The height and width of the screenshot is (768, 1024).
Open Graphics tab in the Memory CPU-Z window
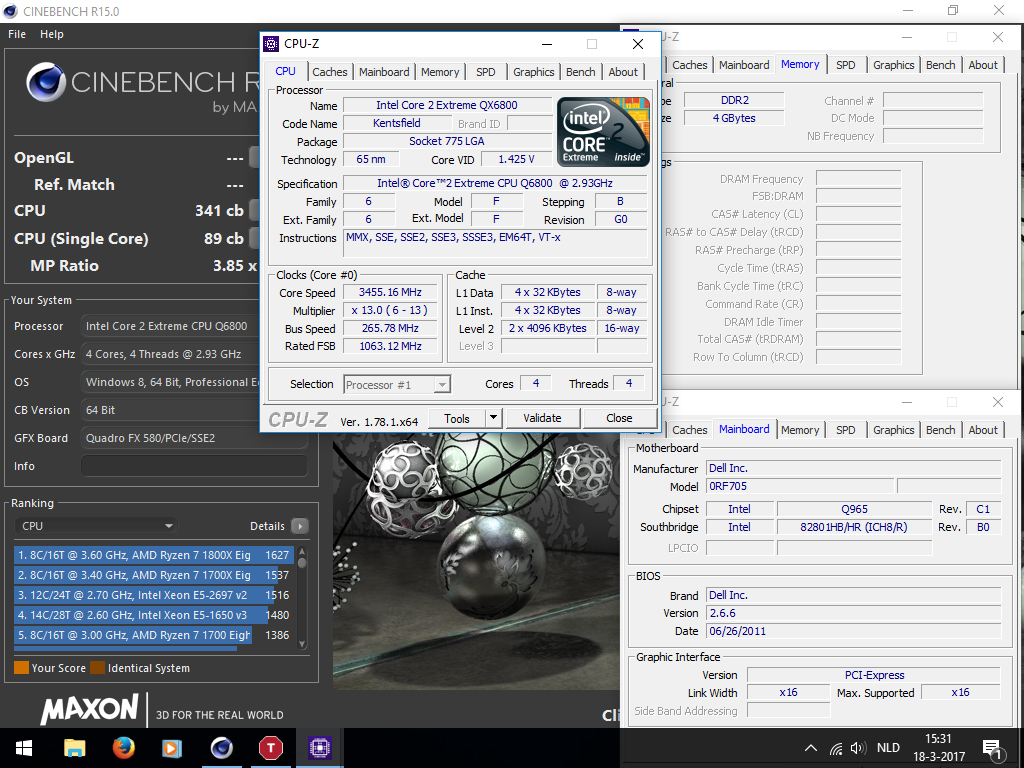pos(893,65)
